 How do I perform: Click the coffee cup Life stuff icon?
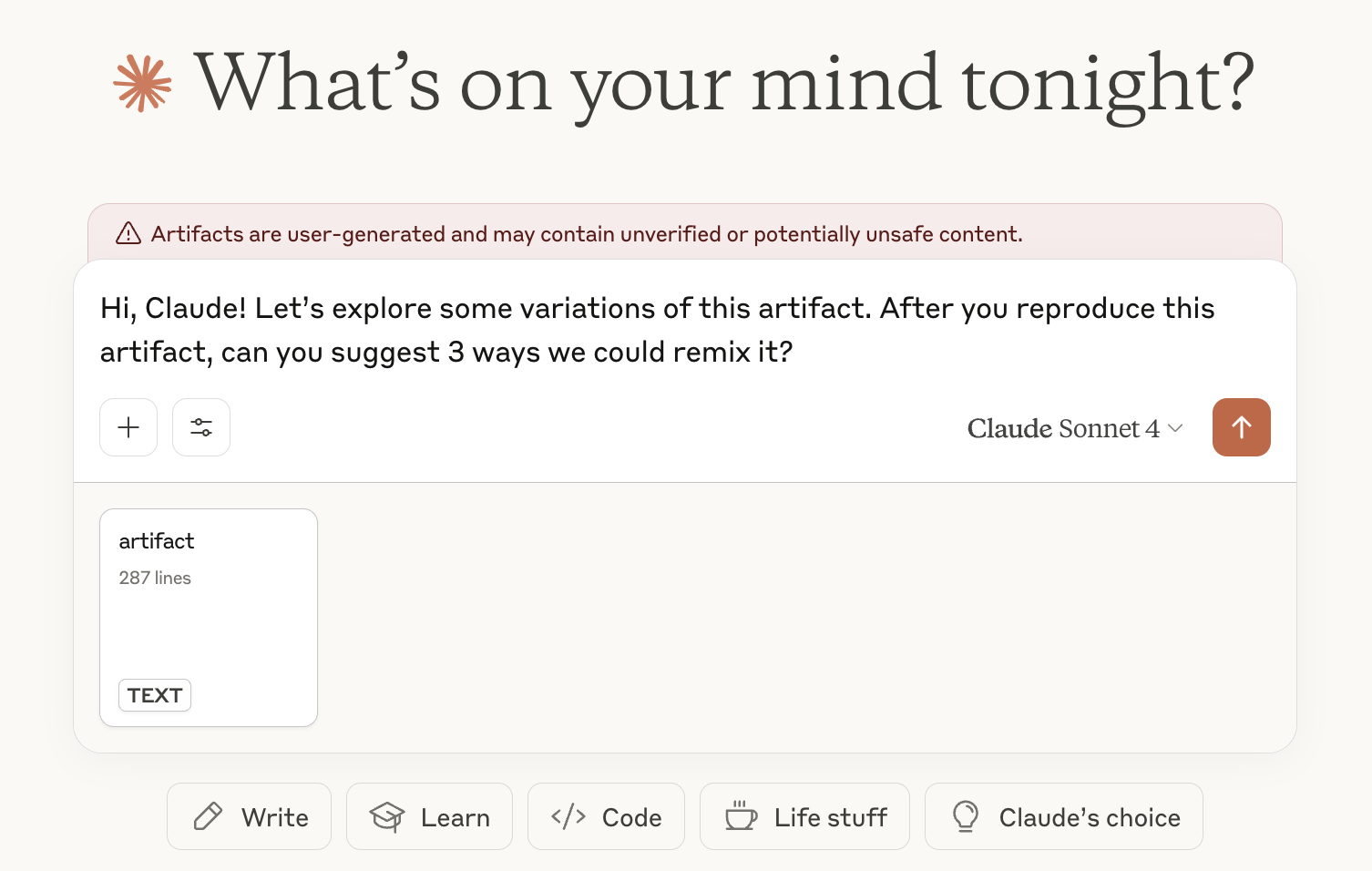coord(741,816)
